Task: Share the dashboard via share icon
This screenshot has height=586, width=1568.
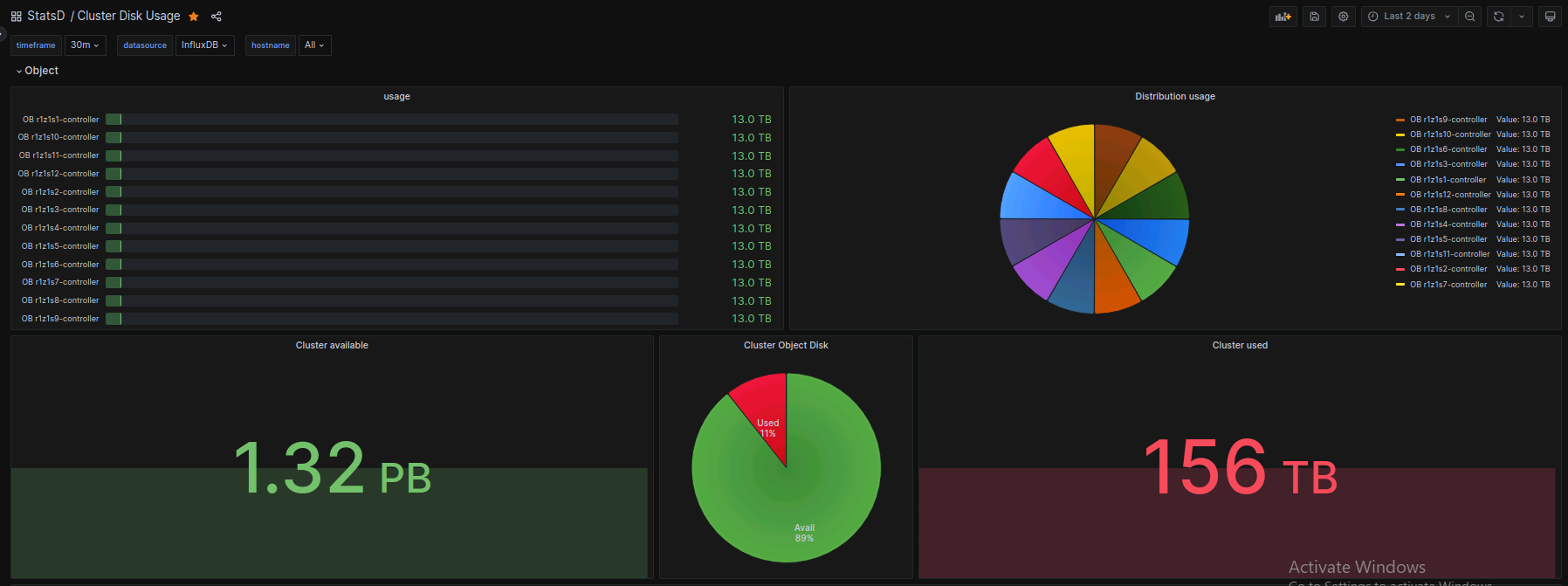Action: click(x=217, y=17)
